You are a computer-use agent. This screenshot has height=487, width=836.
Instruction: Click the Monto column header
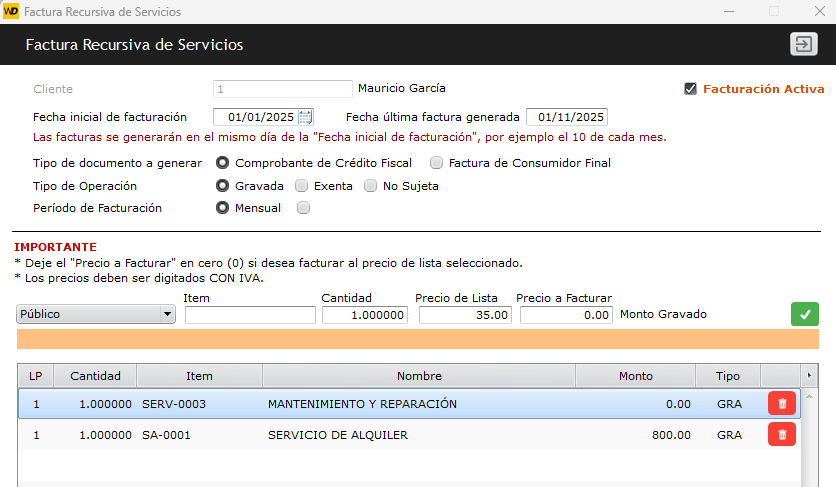(636, 376)
